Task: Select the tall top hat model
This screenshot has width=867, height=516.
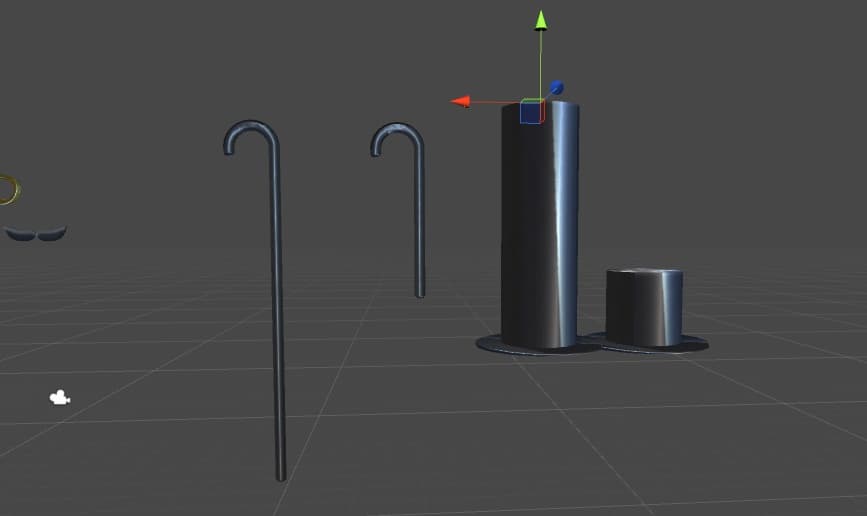Action: coord(539,227)
